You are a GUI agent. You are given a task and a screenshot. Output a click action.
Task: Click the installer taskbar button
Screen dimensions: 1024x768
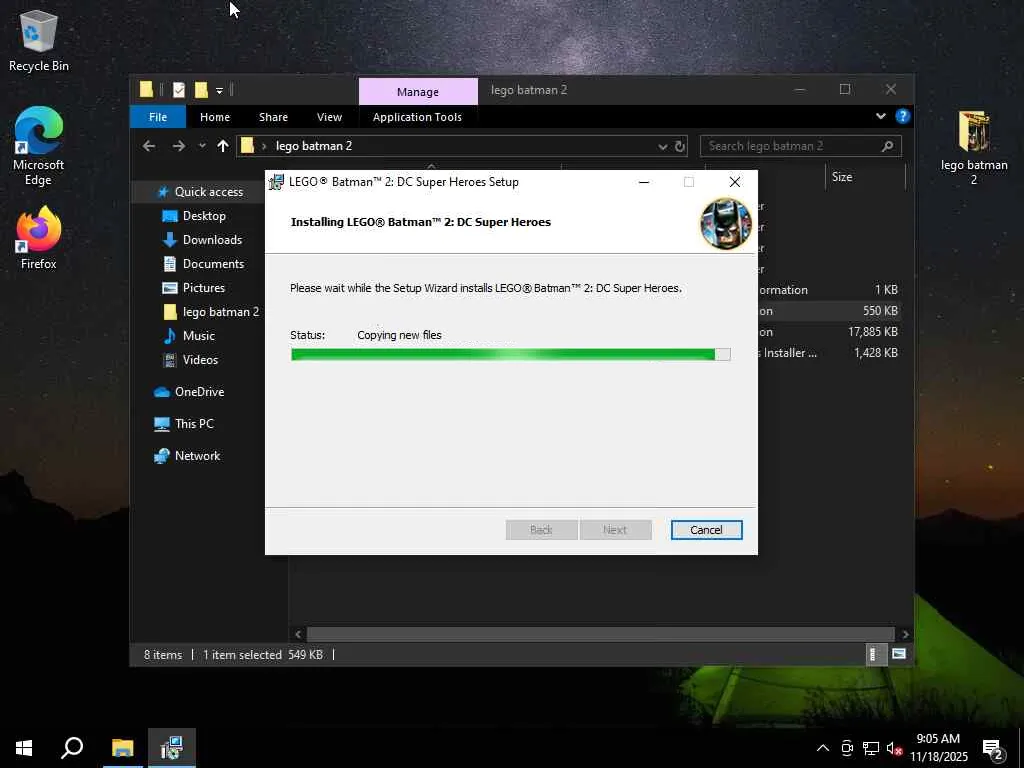(172, 748)
